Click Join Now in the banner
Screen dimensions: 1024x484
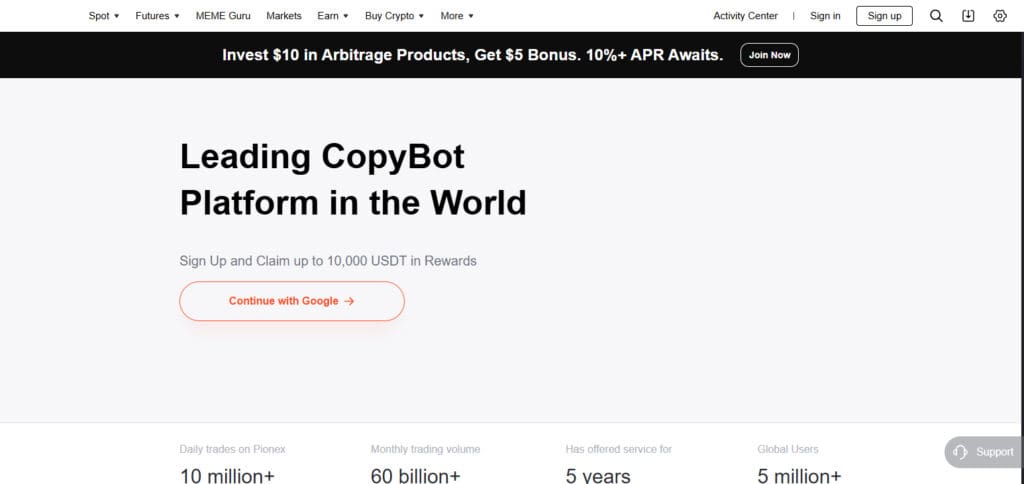point(769,55)
